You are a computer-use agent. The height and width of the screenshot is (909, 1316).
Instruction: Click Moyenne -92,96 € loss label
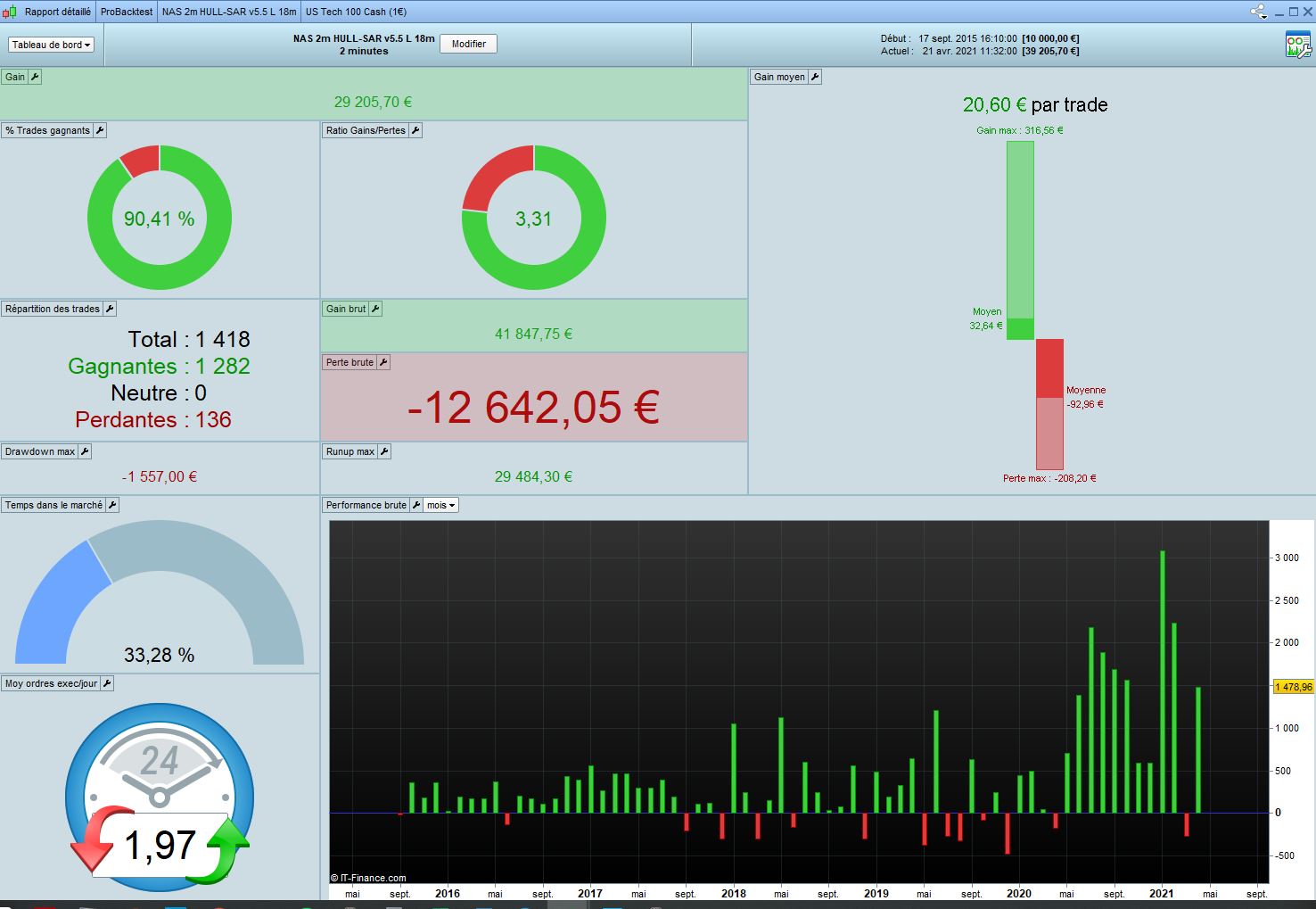(x=1086, y=397)
